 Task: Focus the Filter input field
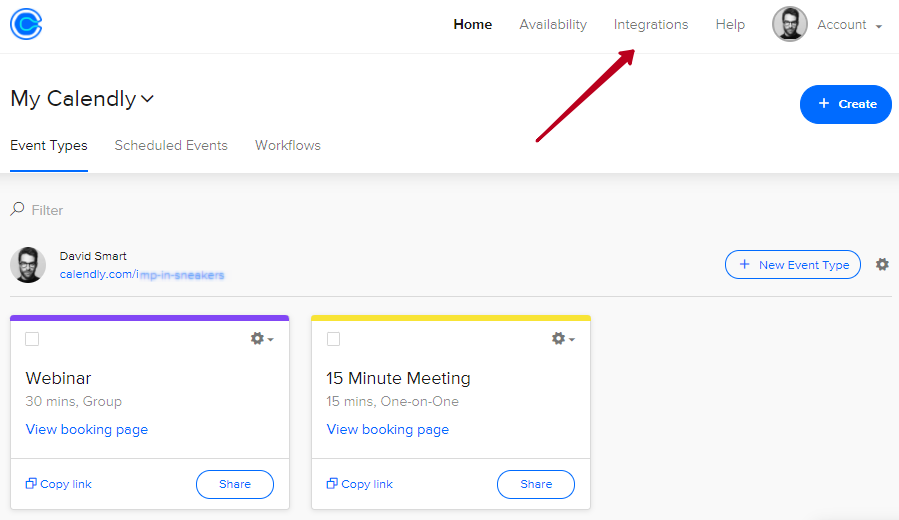(47, 210)
